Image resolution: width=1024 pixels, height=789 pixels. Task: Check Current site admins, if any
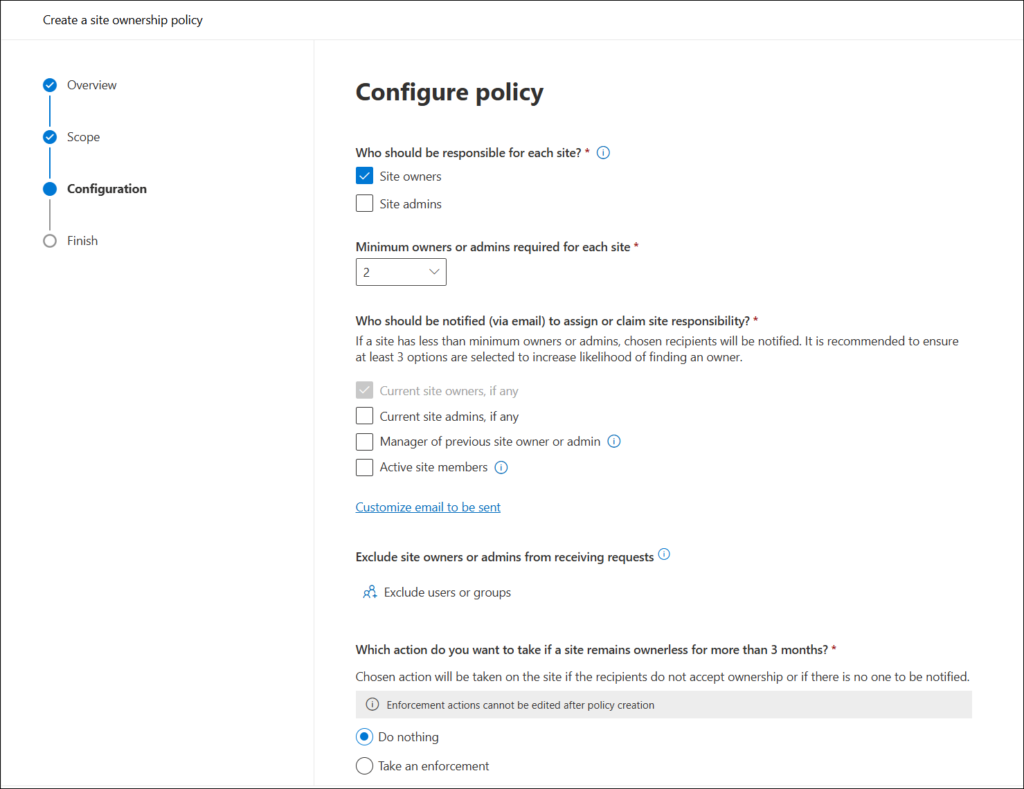point(365,416)
